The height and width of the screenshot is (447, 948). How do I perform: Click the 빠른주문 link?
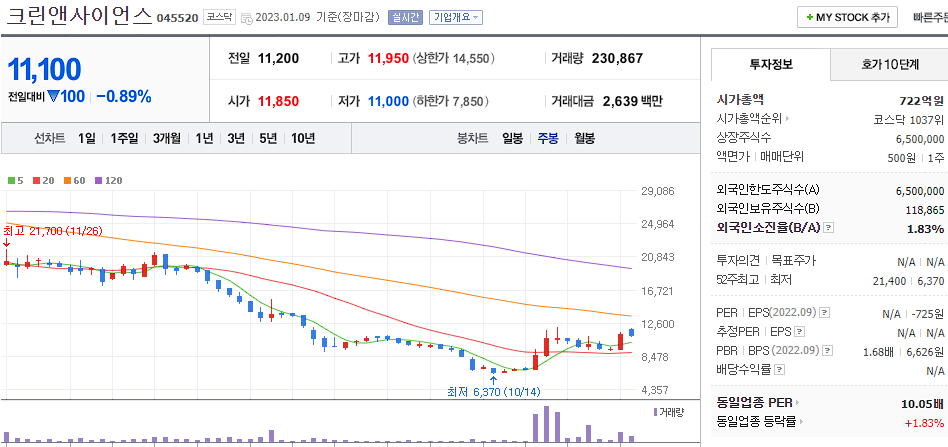[x=930, y=18]
